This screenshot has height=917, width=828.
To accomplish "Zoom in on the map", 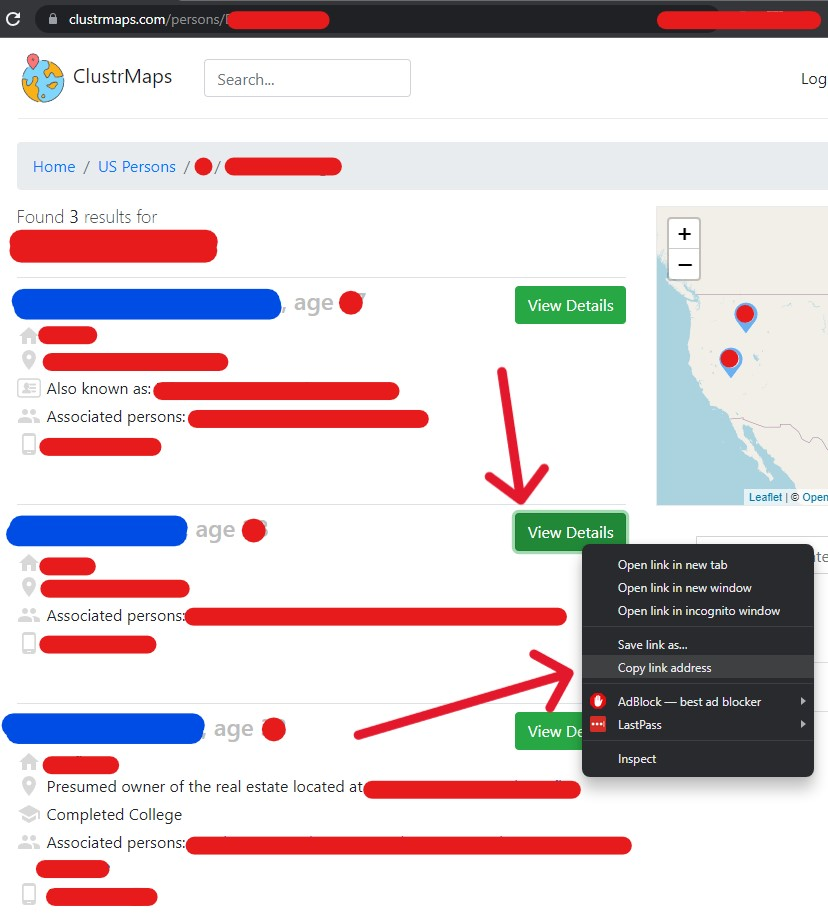I will click(684, 234).
